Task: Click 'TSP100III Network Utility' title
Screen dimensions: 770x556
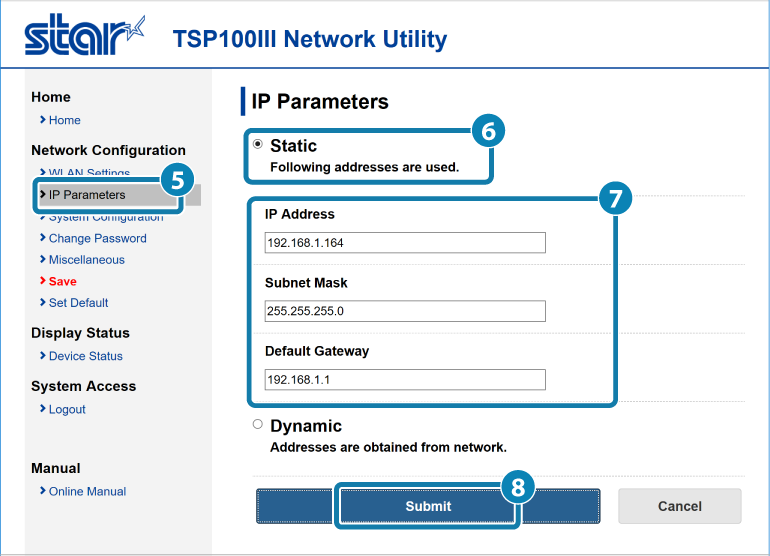Action: tap(310, 39)
